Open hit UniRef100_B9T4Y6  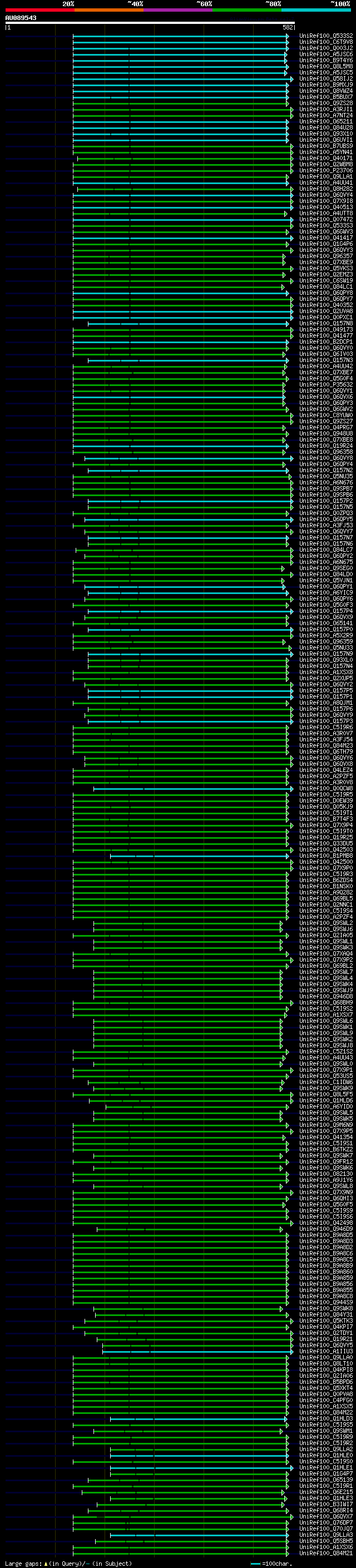[x=326, y=60]
